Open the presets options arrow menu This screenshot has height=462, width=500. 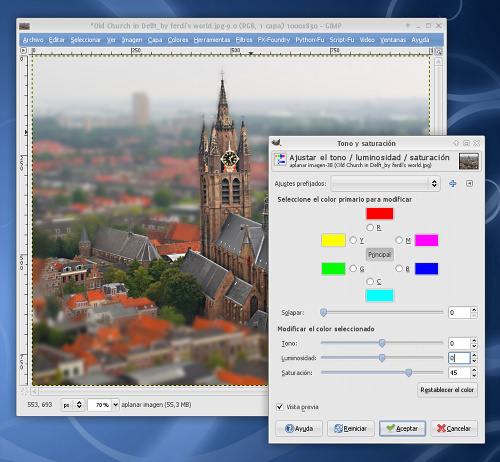click(470, 183)
